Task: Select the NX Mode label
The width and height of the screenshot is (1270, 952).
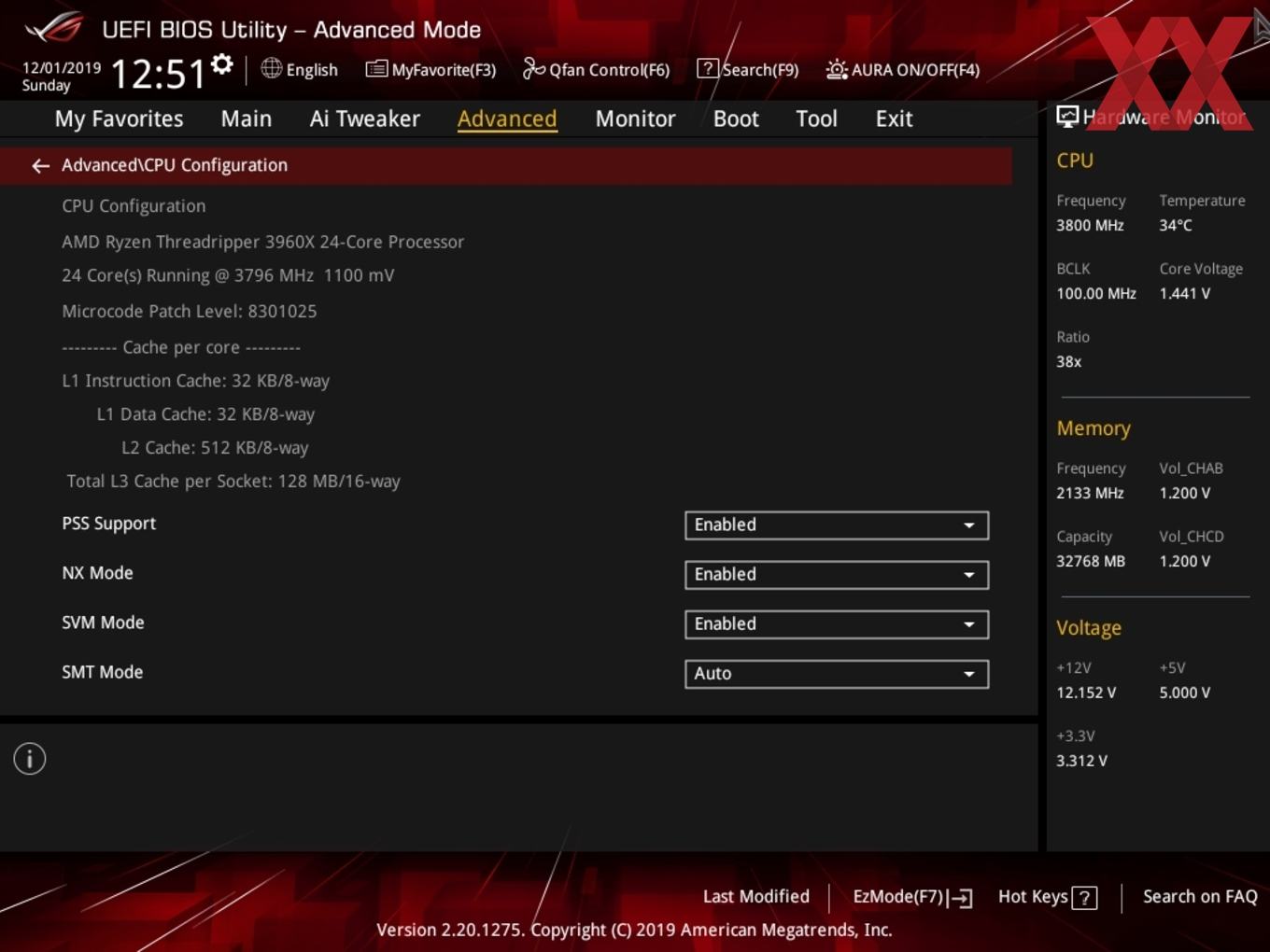Action: pyautogui.click(x=97, y=573)
